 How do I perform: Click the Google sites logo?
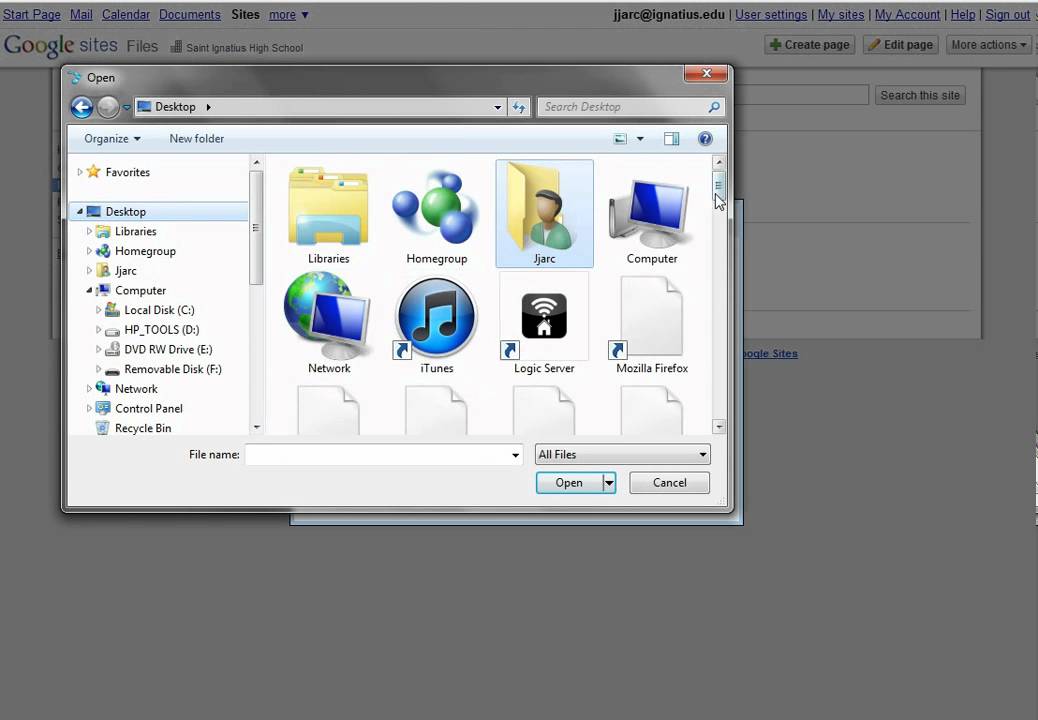(x=61, y=46)
